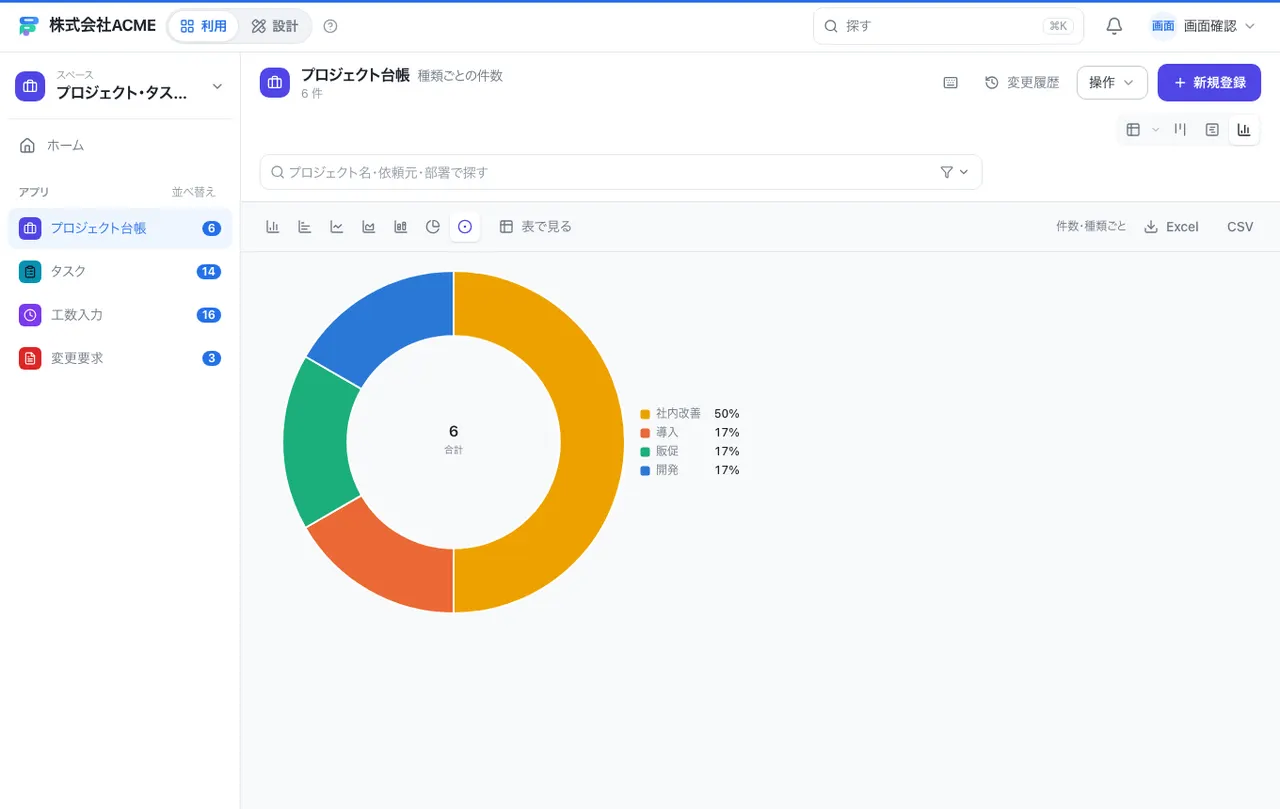Click the help question mark icon
This screenshot has height=809, width=1280.
(331, 26)
